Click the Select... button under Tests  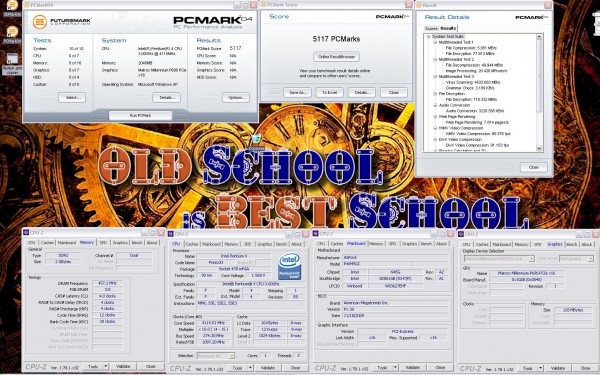pyautogui.click(x=72, y=98)
